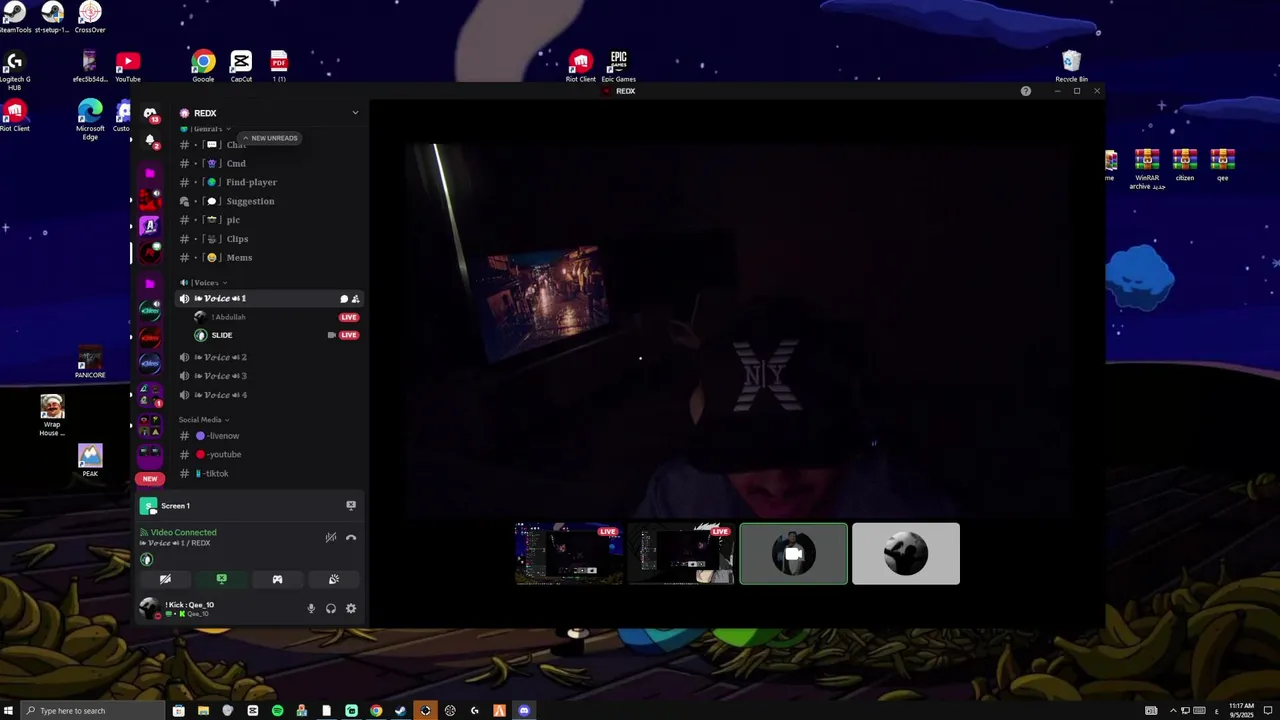Click Video Connected status text
Viewport: 1280px width, 720px height.
(x=183, y=533)
